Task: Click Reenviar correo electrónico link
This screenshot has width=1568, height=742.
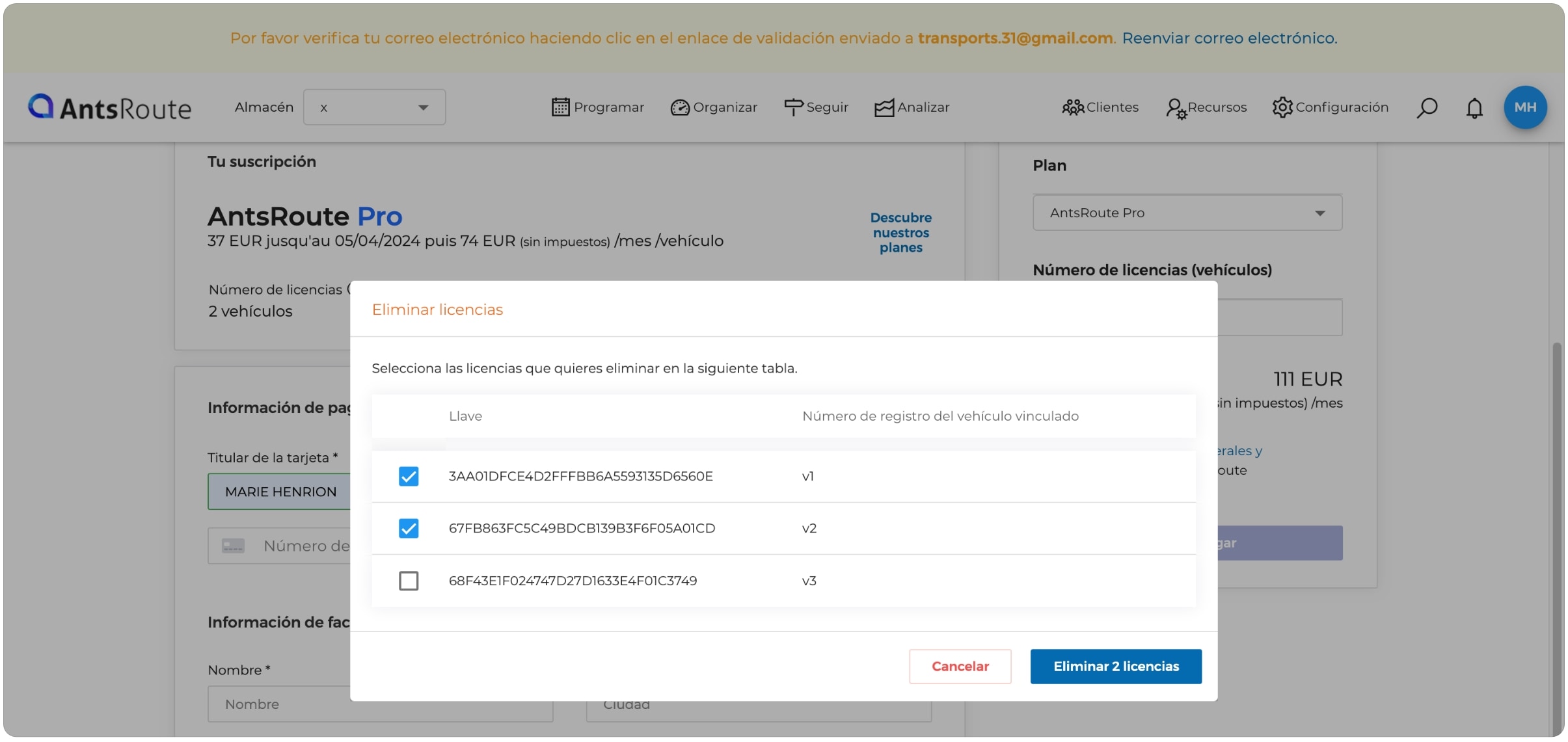Action: (1230, 38)
